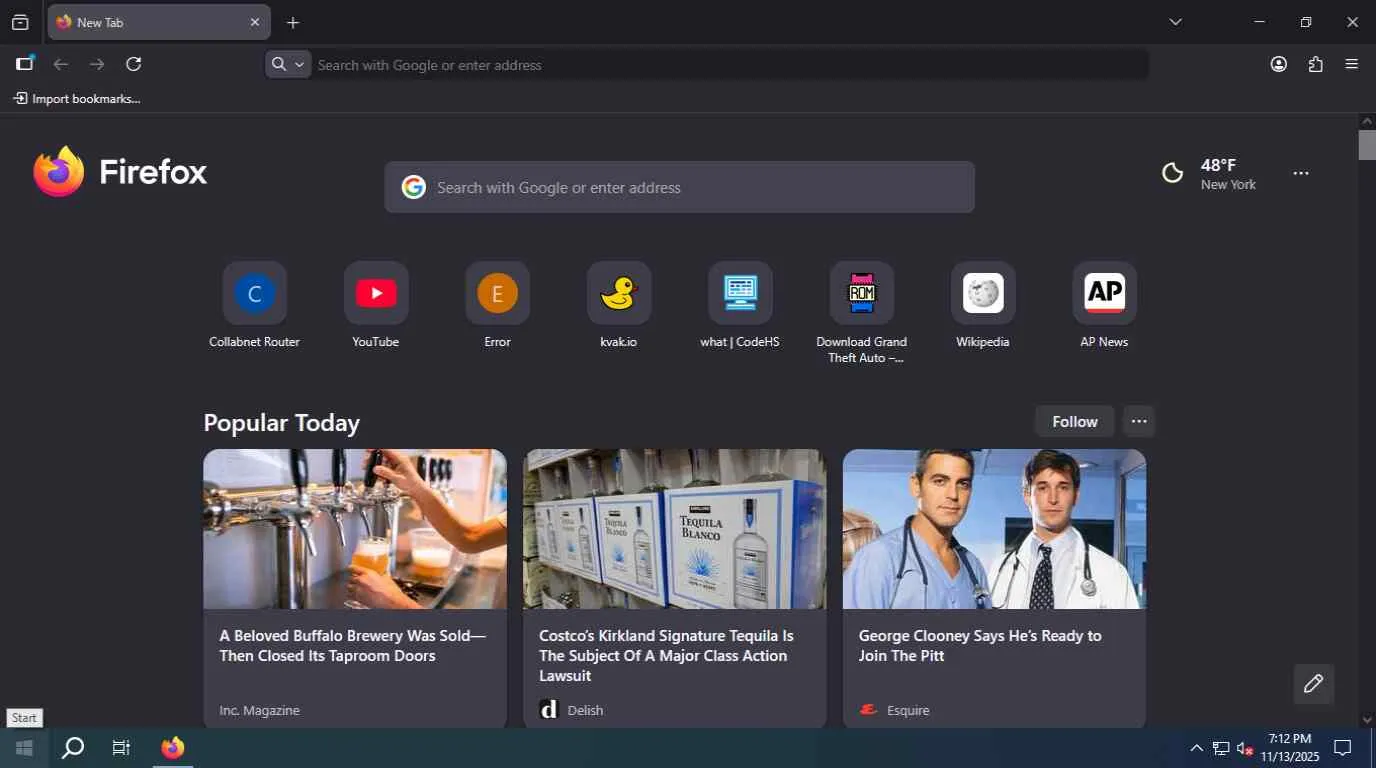1376x768 pixels.
Task: Click the scrollbar up arrow
Action: (x=1367, y=121)
